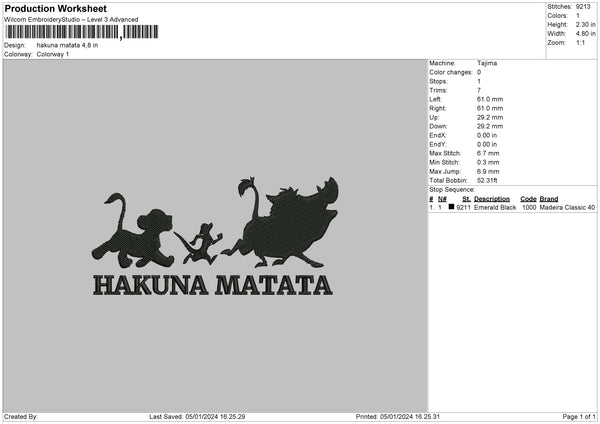Screen dimensions: 600x424
Task: Click 'Wilcom EmbroideryStudio – Level 3 Advanced' text
Action: [x=71, y=20]
